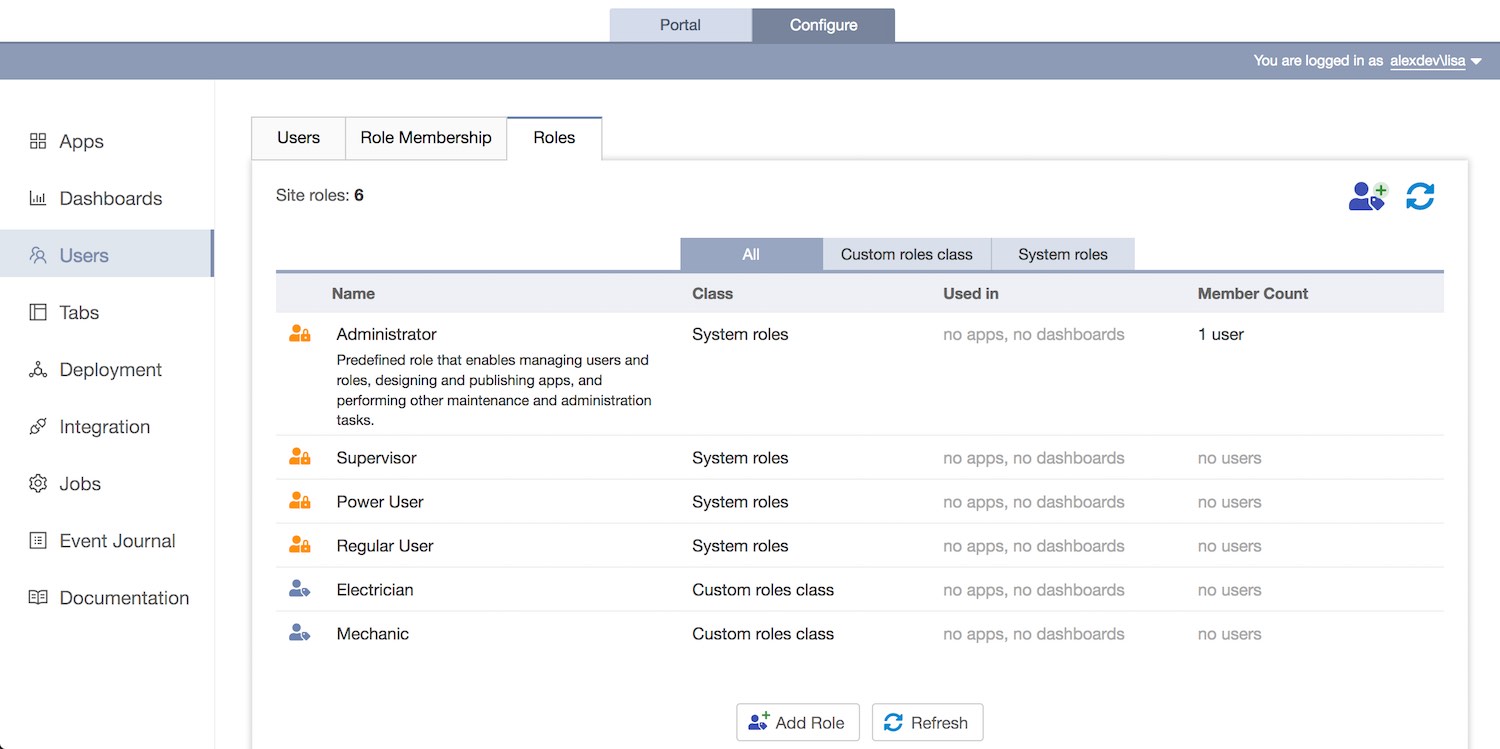Click the add role icon at top right

1367,196
